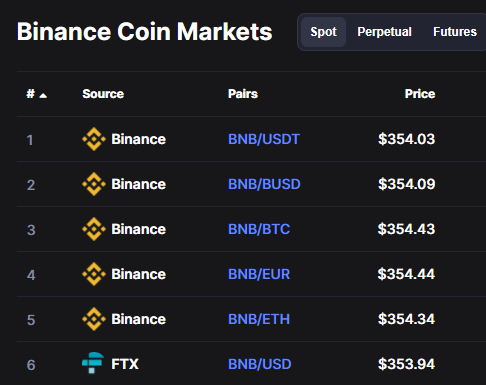486x385 pixels.
Task: Switch to the Perpetual tab
Action: click(384, 32)
